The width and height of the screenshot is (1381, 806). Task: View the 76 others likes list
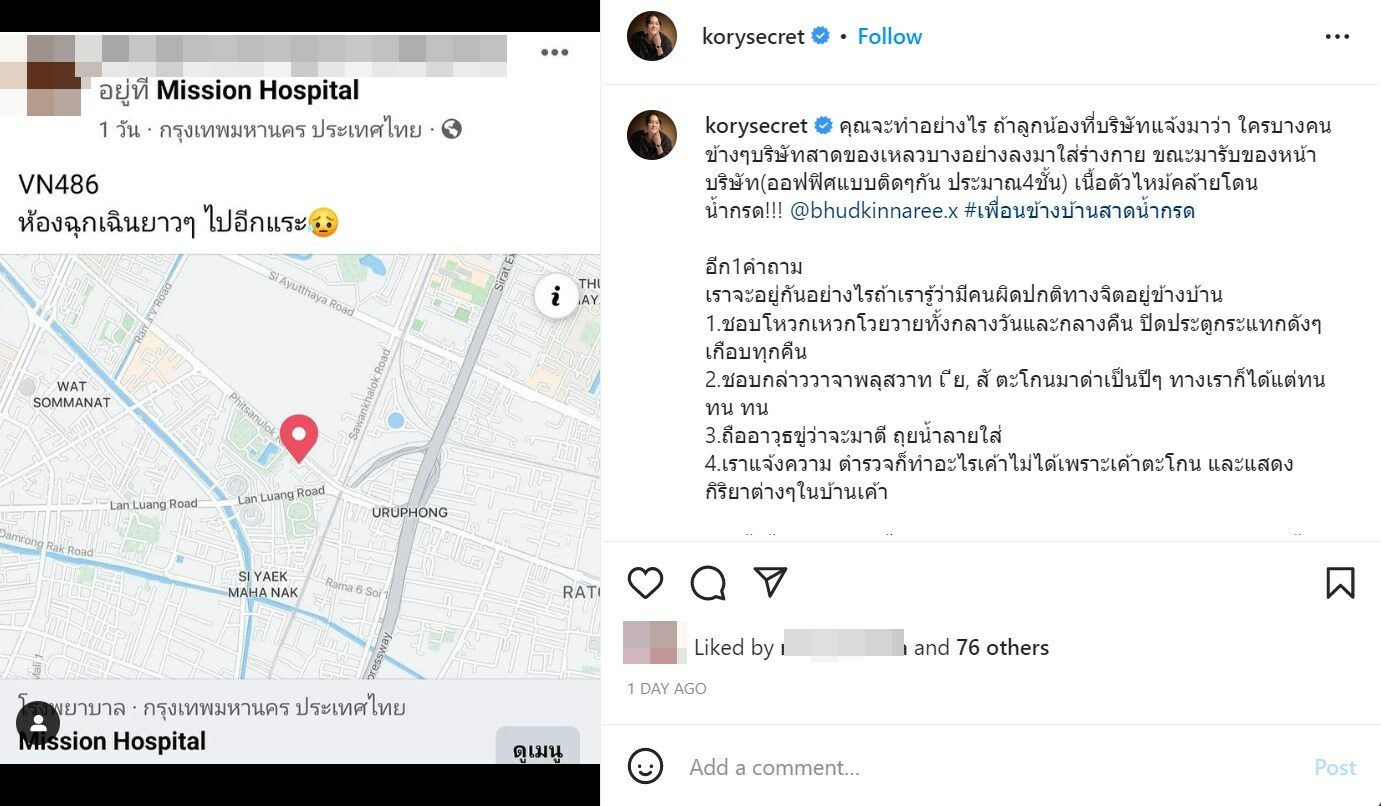(1002, 648)
